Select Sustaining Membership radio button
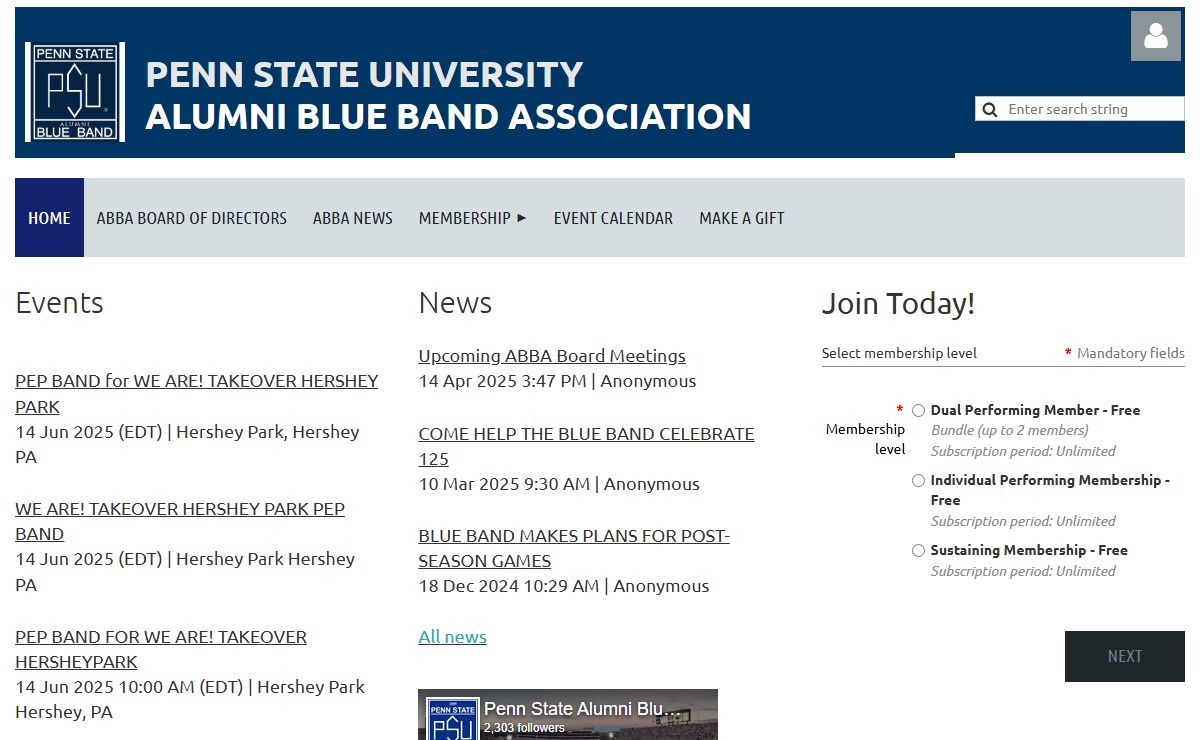The width and height of the screenshot is (1200, 740). coord(918,550)
